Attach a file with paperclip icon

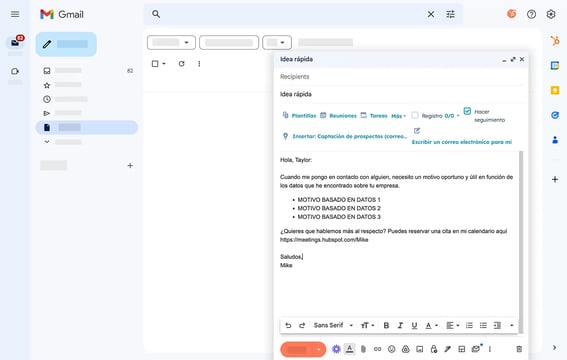(x=363, y=349)
